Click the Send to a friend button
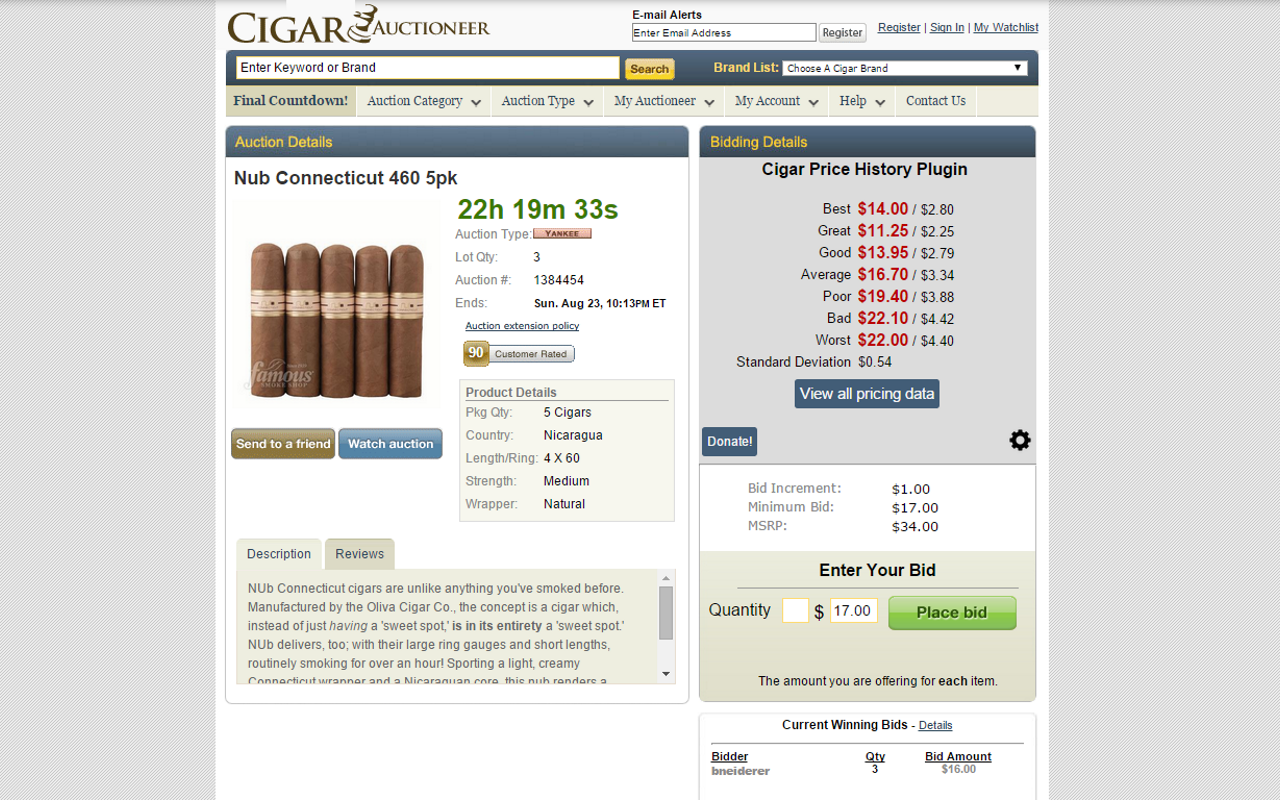The width and height of the screenshot is (1280, 800). point(283,444)
